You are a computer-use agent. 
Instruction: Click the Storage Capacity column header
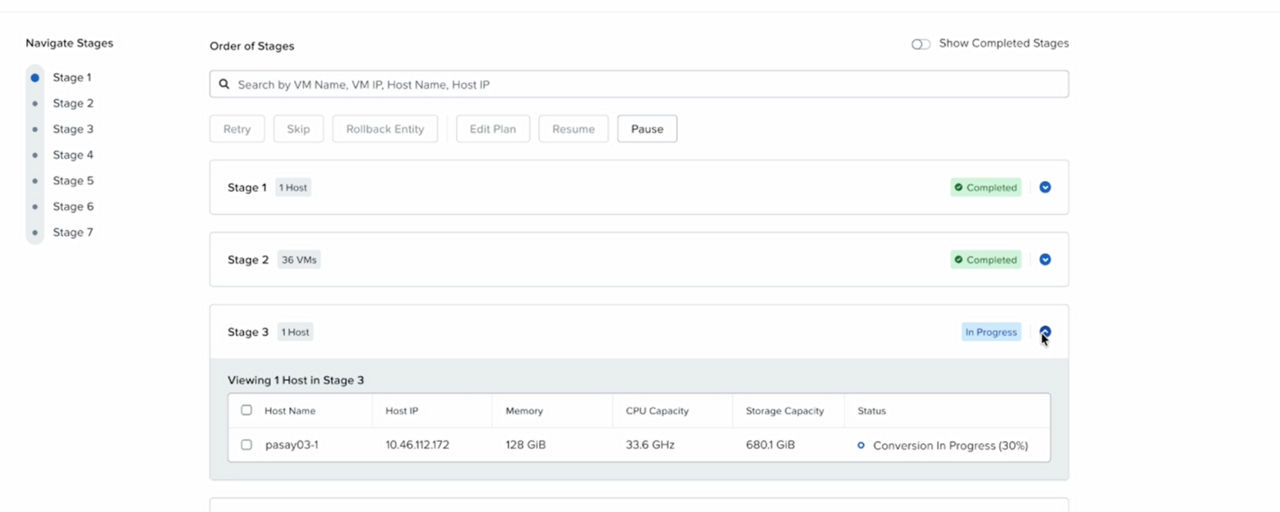tap(785, 411)
